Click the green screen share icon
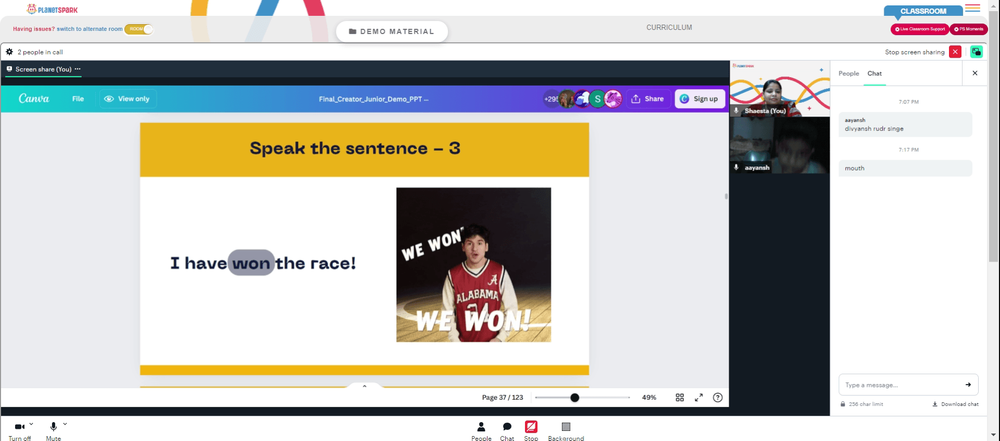Viewport: 1000px width, 441px height. coord(976,52)
